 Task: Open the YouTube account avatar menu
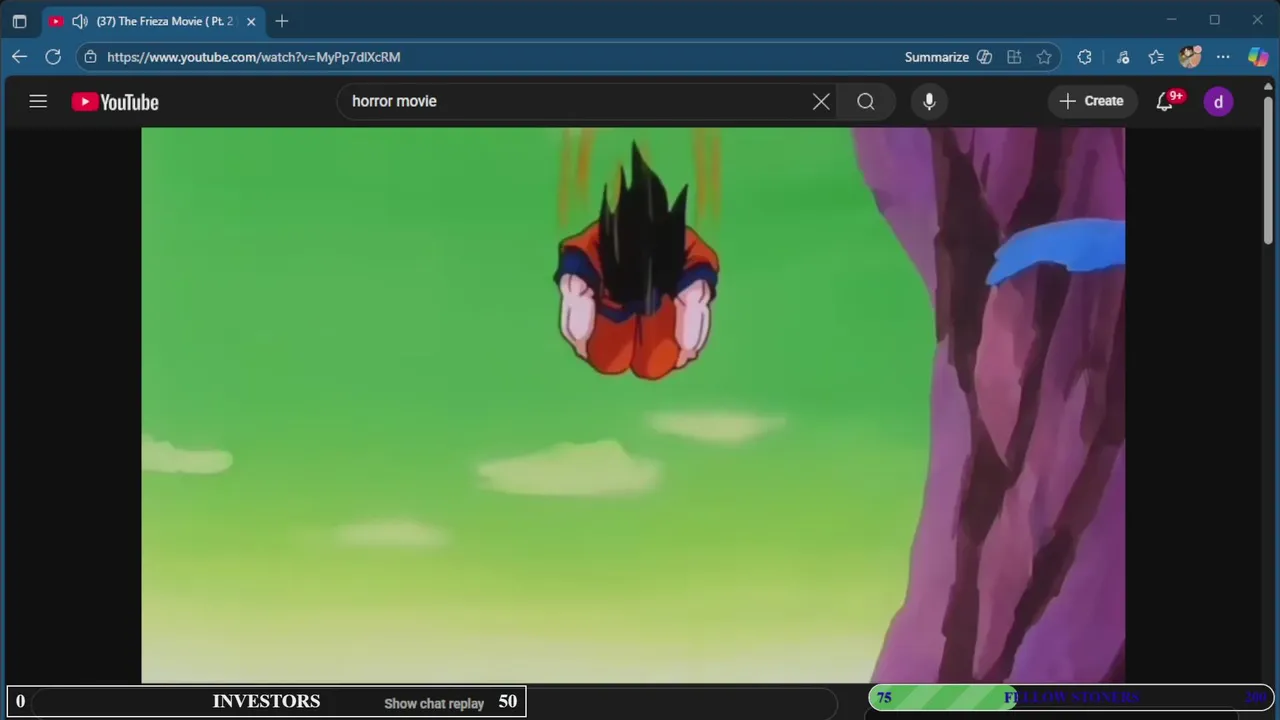pos(1218,101)
